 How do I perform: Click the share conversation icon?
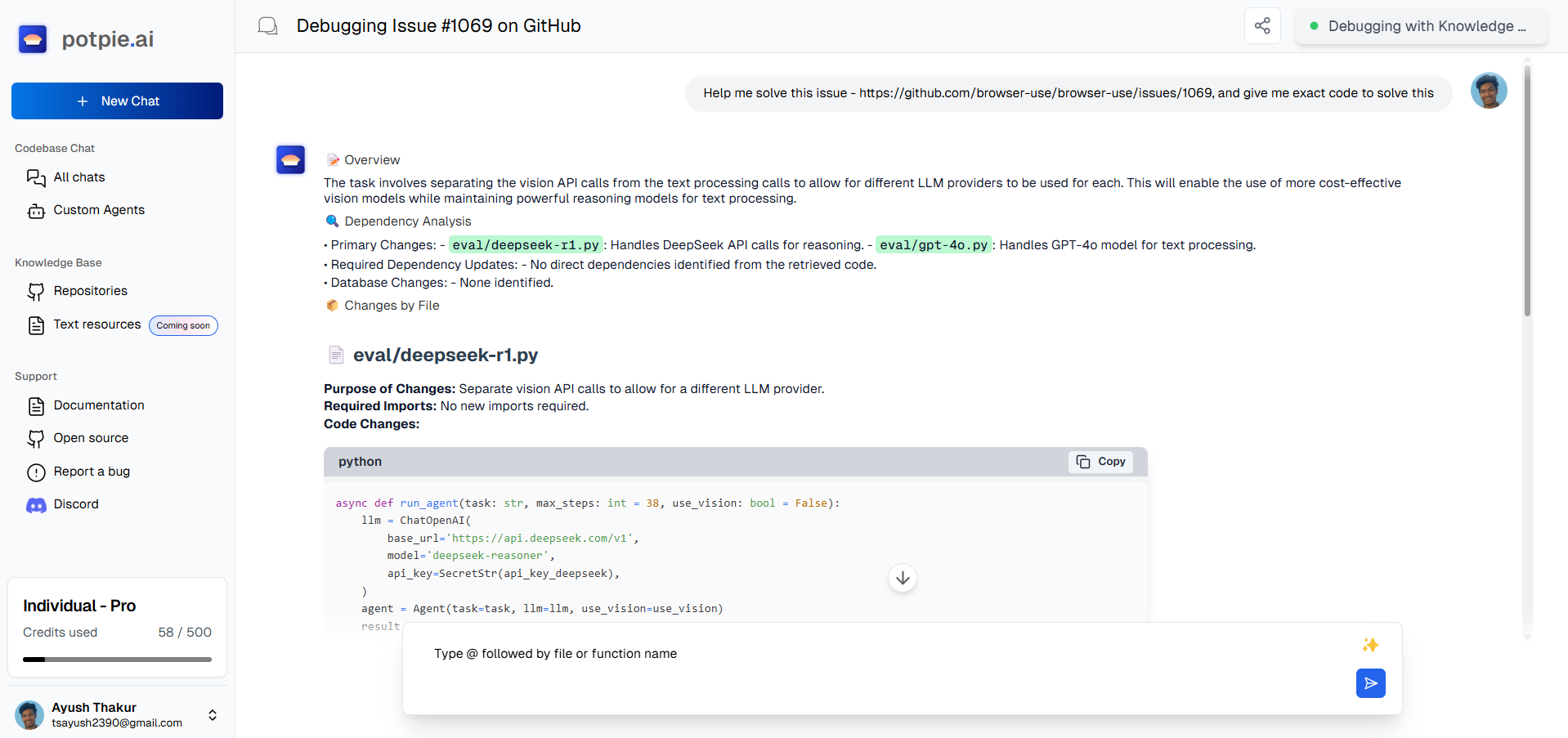click(1262, 25)
